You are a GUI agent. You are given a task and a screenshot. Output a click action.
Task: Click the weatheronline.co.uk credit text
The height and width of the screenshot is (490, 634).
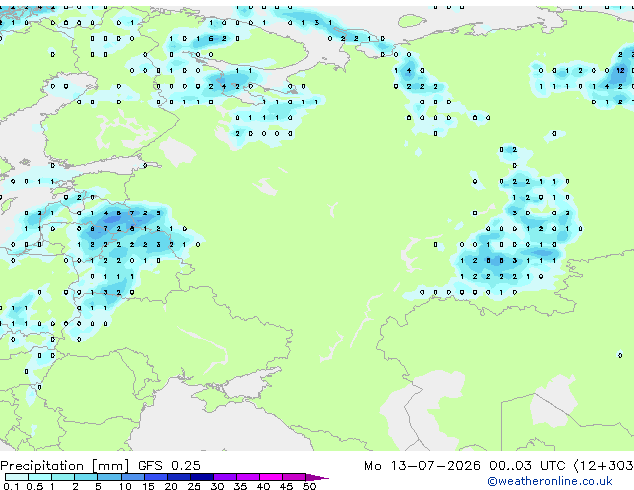point(550,481)
